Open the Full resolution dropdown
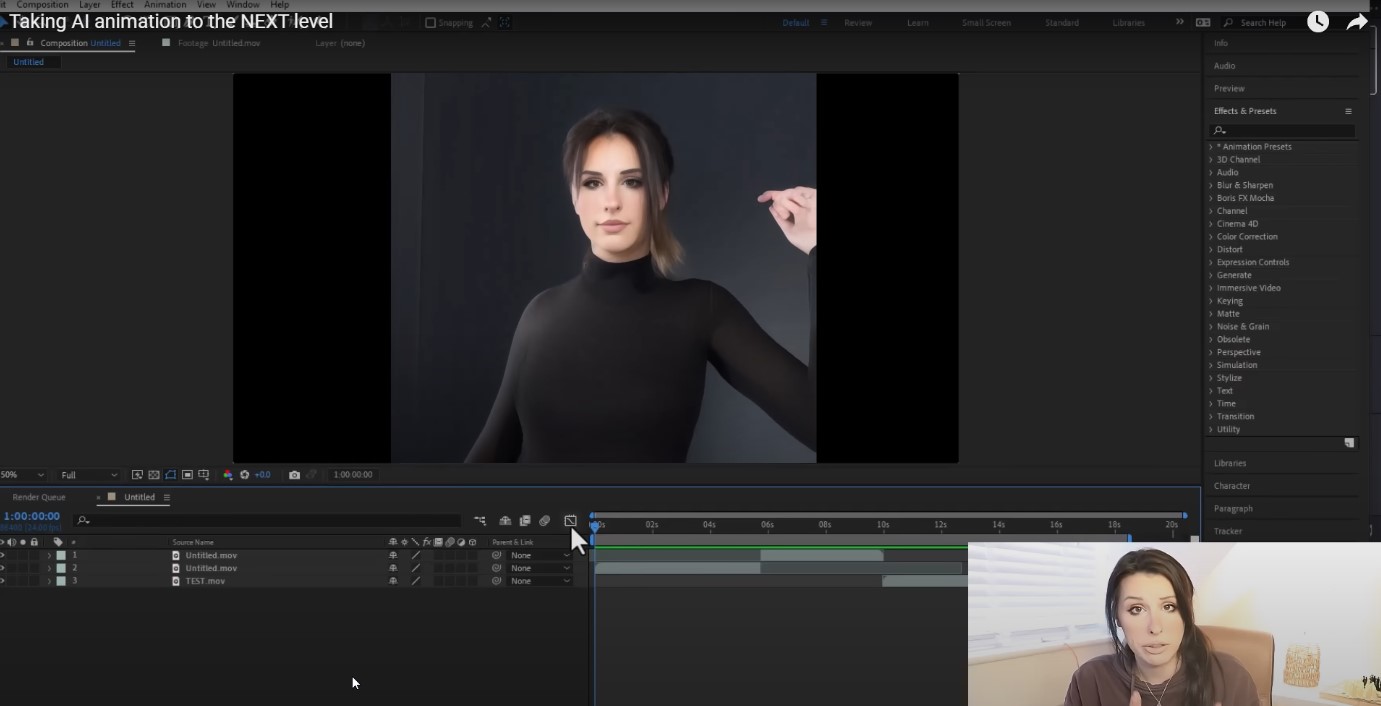Screen dimensions: 1381x706 [x=88, y=475]
